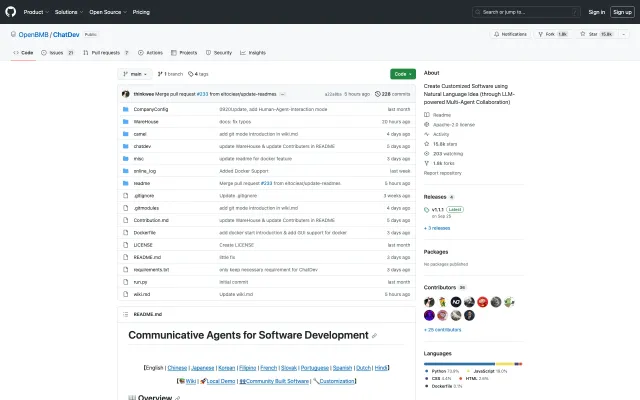Screen dimensions: 640x400
Task: Open the 228 commits history
Action: [393, 94]
